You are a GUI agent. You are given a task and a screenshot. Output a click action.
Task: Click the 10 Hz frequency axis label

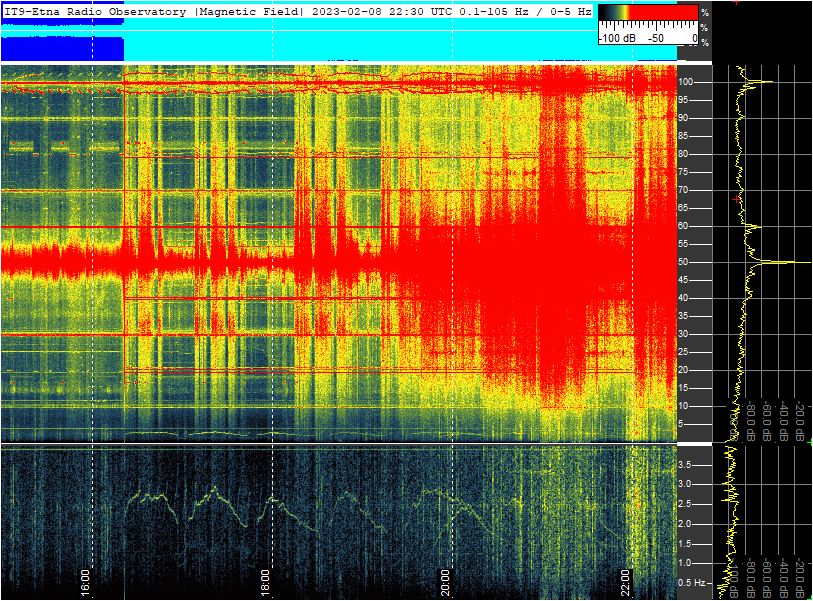pos(686,406)
